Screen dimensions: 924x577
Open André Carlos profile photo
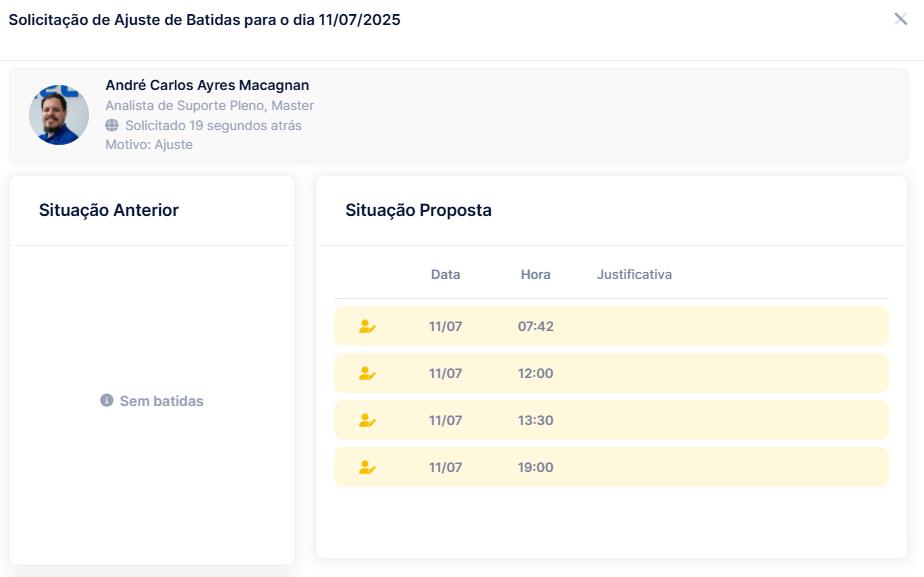[x=59, y=115]
